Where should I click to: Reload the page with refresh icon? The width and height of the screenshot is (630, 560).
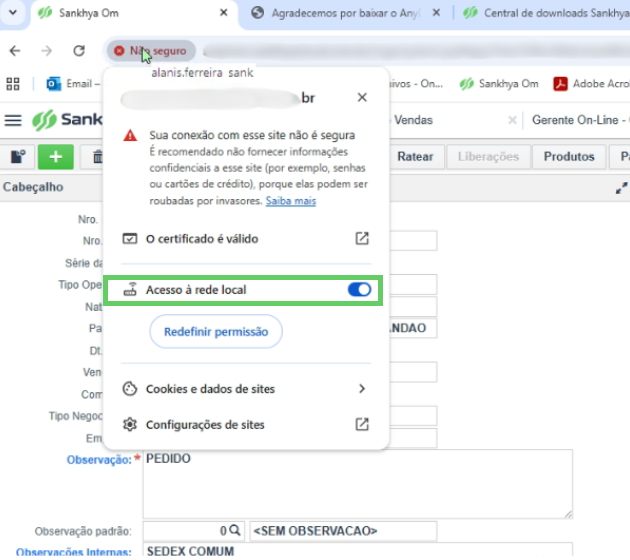[x=79, y=51]
